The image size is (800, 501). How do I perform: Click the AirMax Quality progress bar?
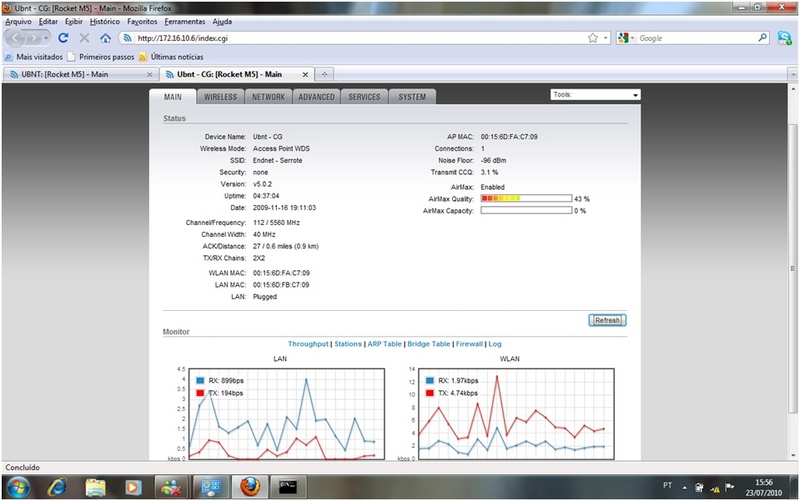point(526,198)
